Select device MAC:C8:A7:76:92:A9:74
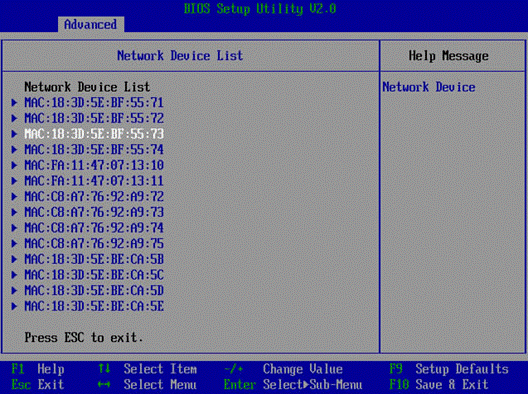This screenshot has width=528, height=394. click(94, 228)
